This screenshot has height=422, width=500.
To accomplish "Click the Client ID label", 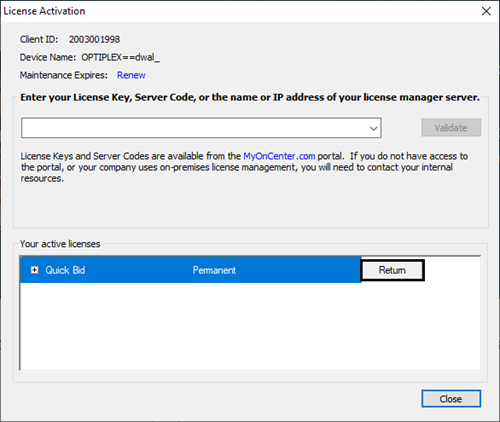I will point(39,39).
